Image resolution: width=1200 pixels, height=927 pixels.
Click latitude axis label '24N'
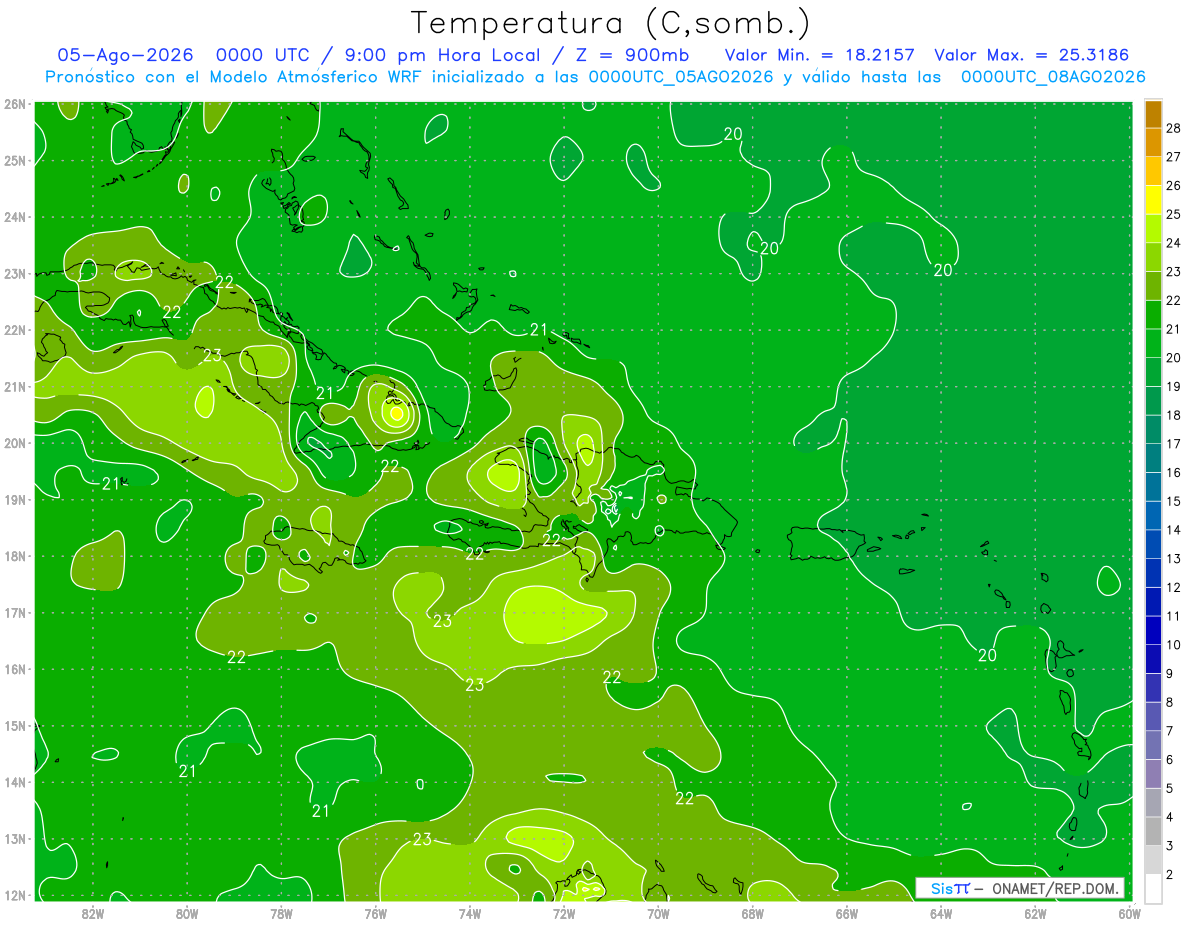pos(15,217)
